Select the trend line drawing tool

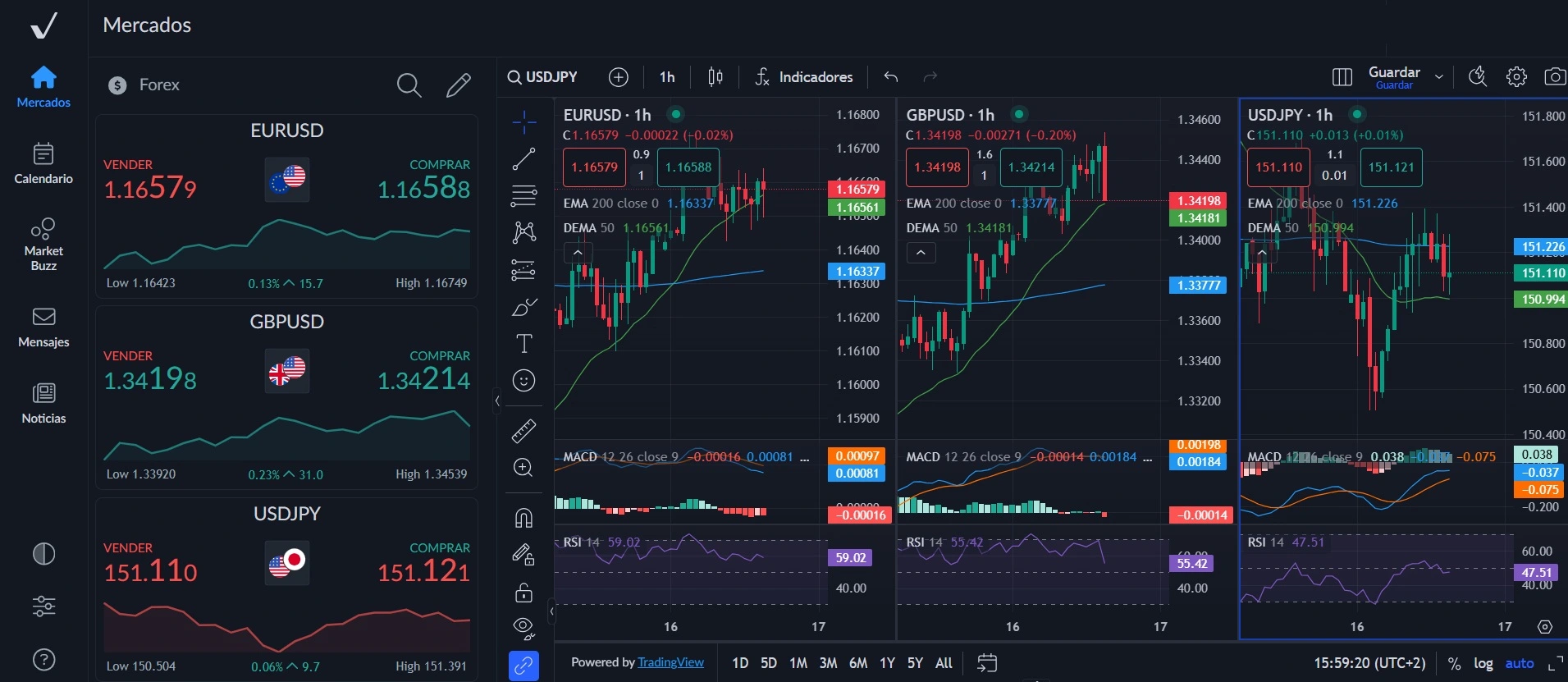(523, 159)
